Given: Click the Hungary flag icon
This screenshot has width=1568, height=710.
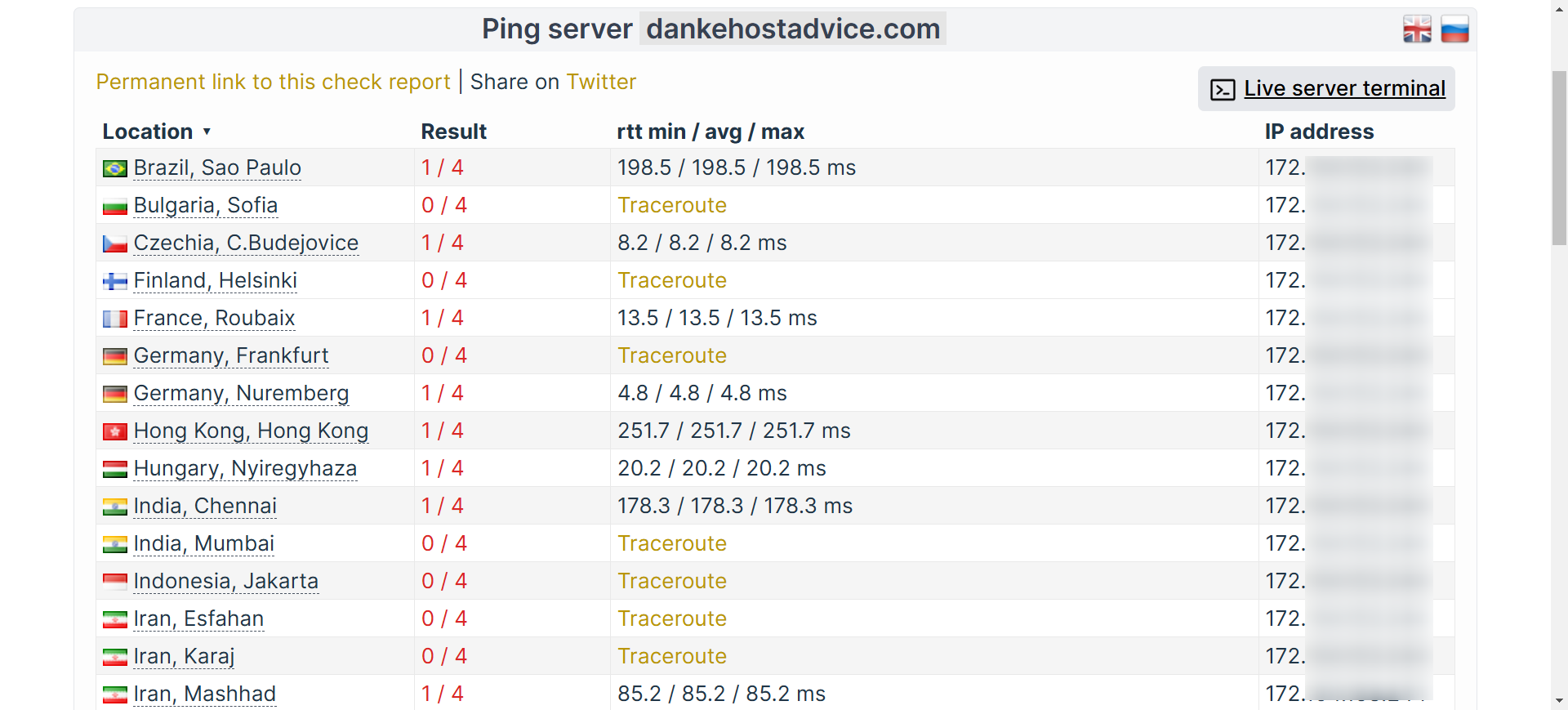Looking at the screenshot, I should (x=114, y=469).
